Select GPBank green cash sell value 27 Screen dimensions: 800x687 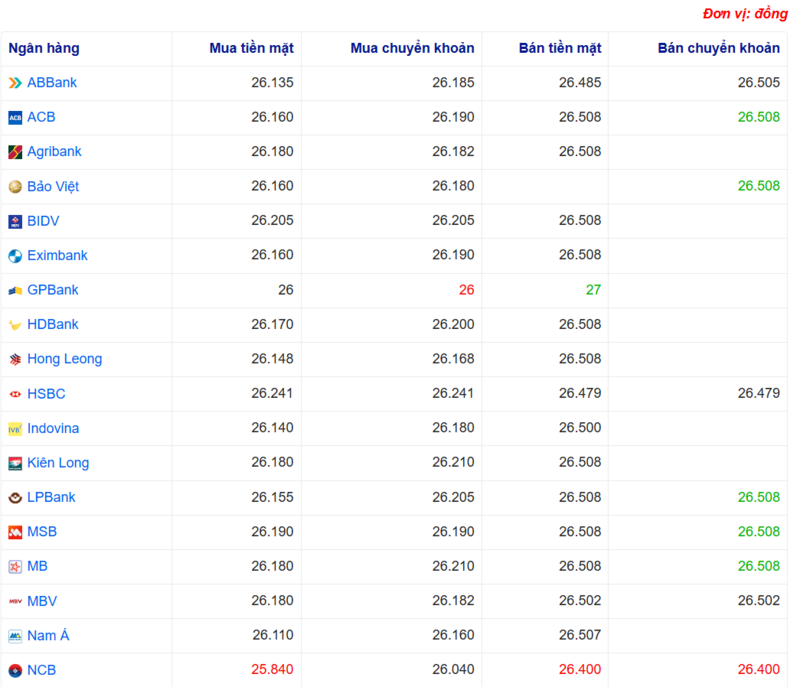(x=593, y=290)
